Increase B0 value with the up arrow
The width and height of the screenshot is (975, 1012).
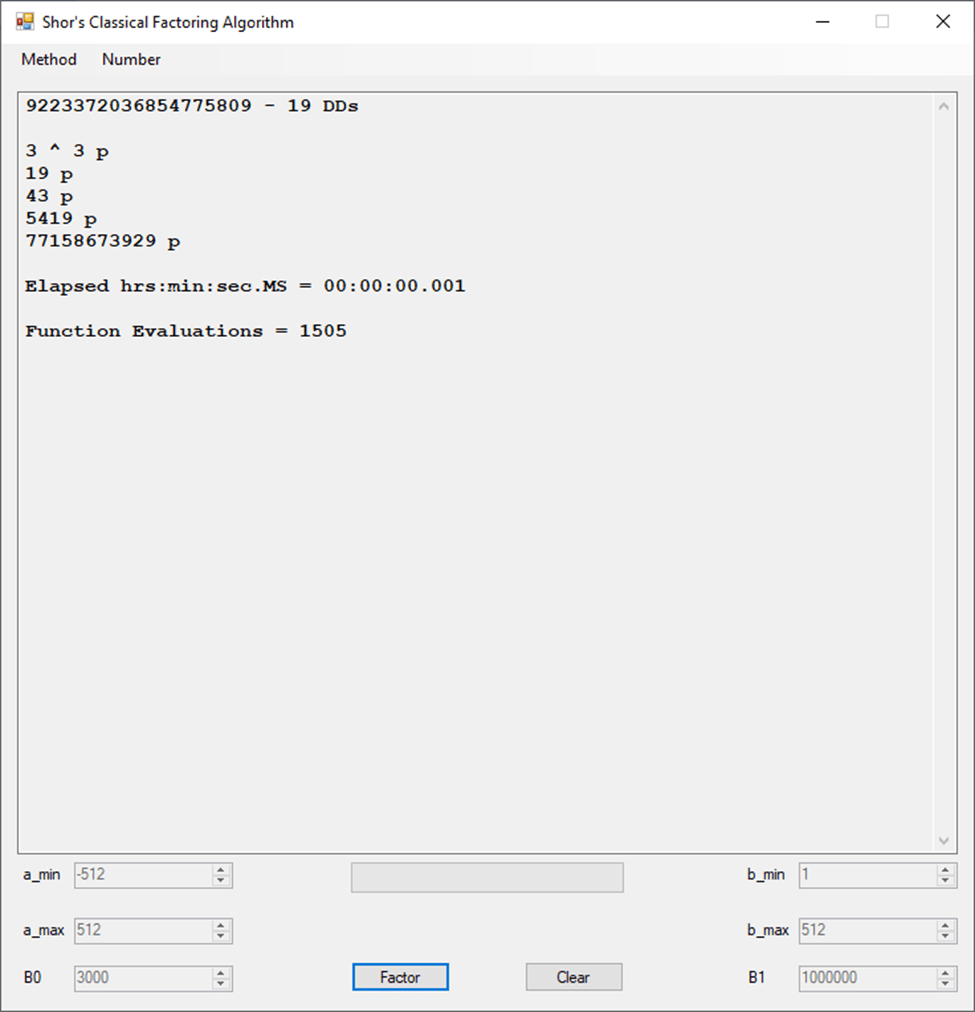click(221, 973)
